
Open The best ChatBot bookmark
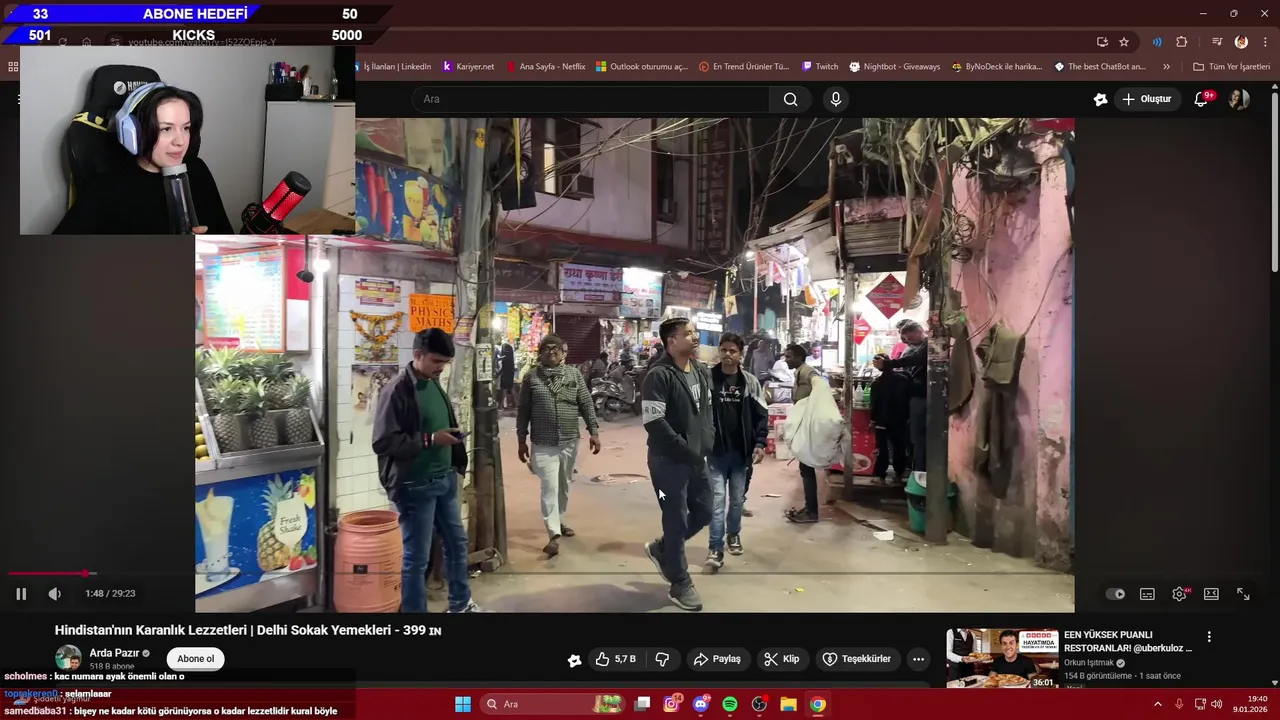point(1100,67)
